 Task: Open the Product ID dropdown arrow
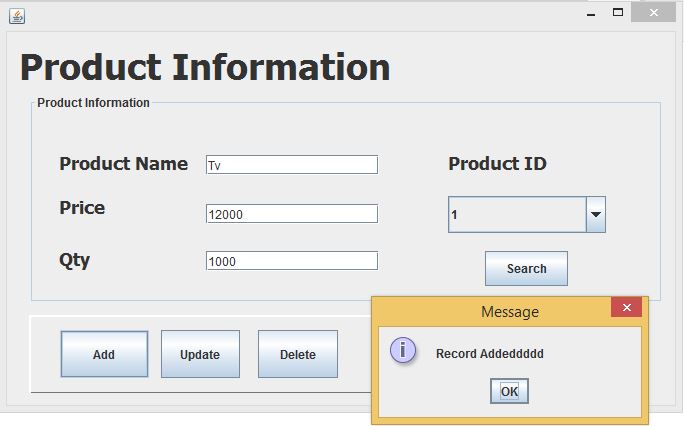point(596,214)
